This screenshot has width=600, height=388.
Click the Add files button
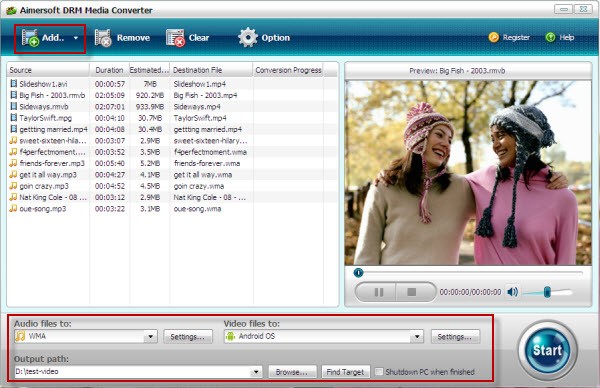point(43,38)
